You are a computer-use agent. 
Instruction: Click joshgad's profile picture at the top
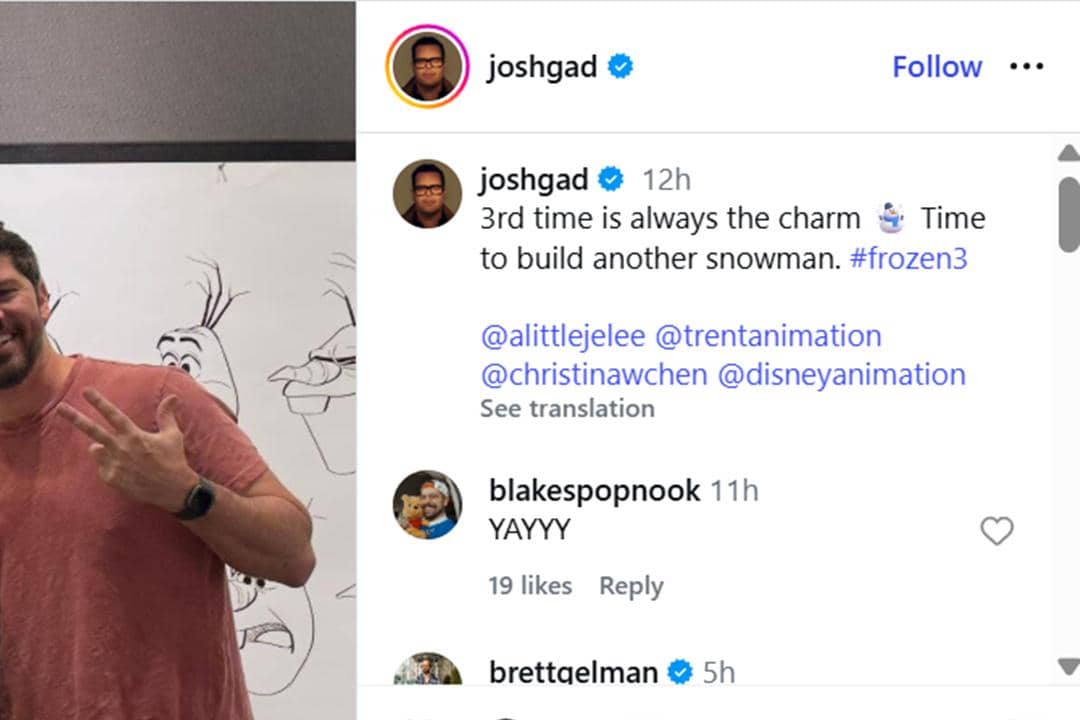(x=427, y=66)
